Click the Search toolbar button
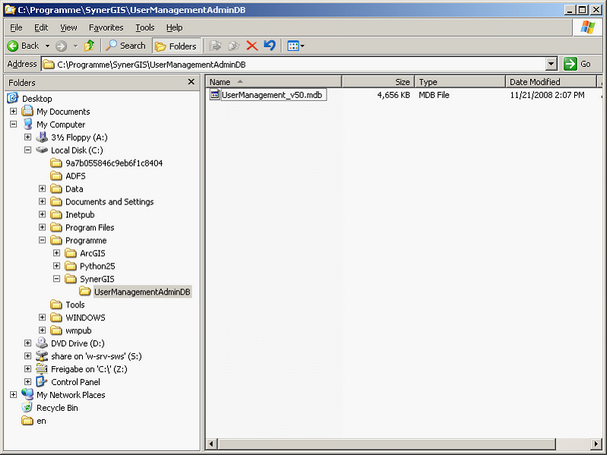The height and width of the screenshot is (455, 607). tap(126, 46)
